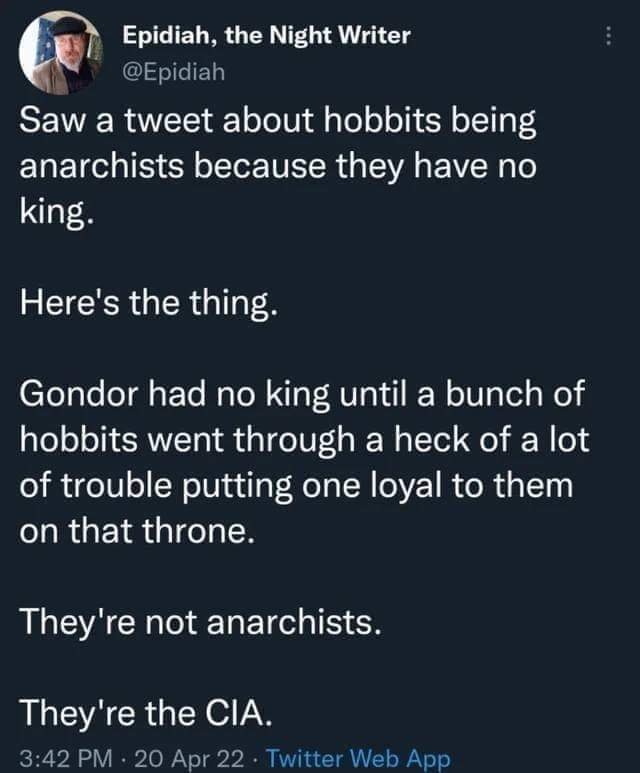Click Epidiah's profile avatar photo
The image size is (640, 773).
click(x=61, y=52)
